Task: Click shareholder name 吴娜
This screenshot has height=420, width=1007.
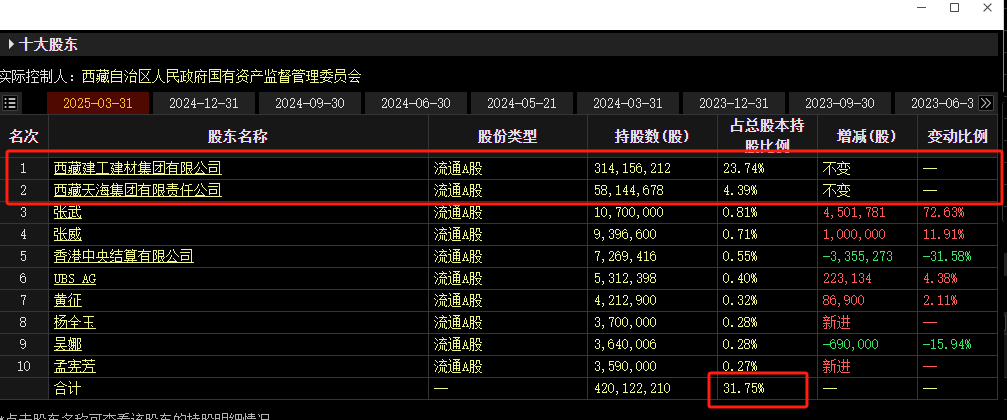Action: (x=67, y=344)
